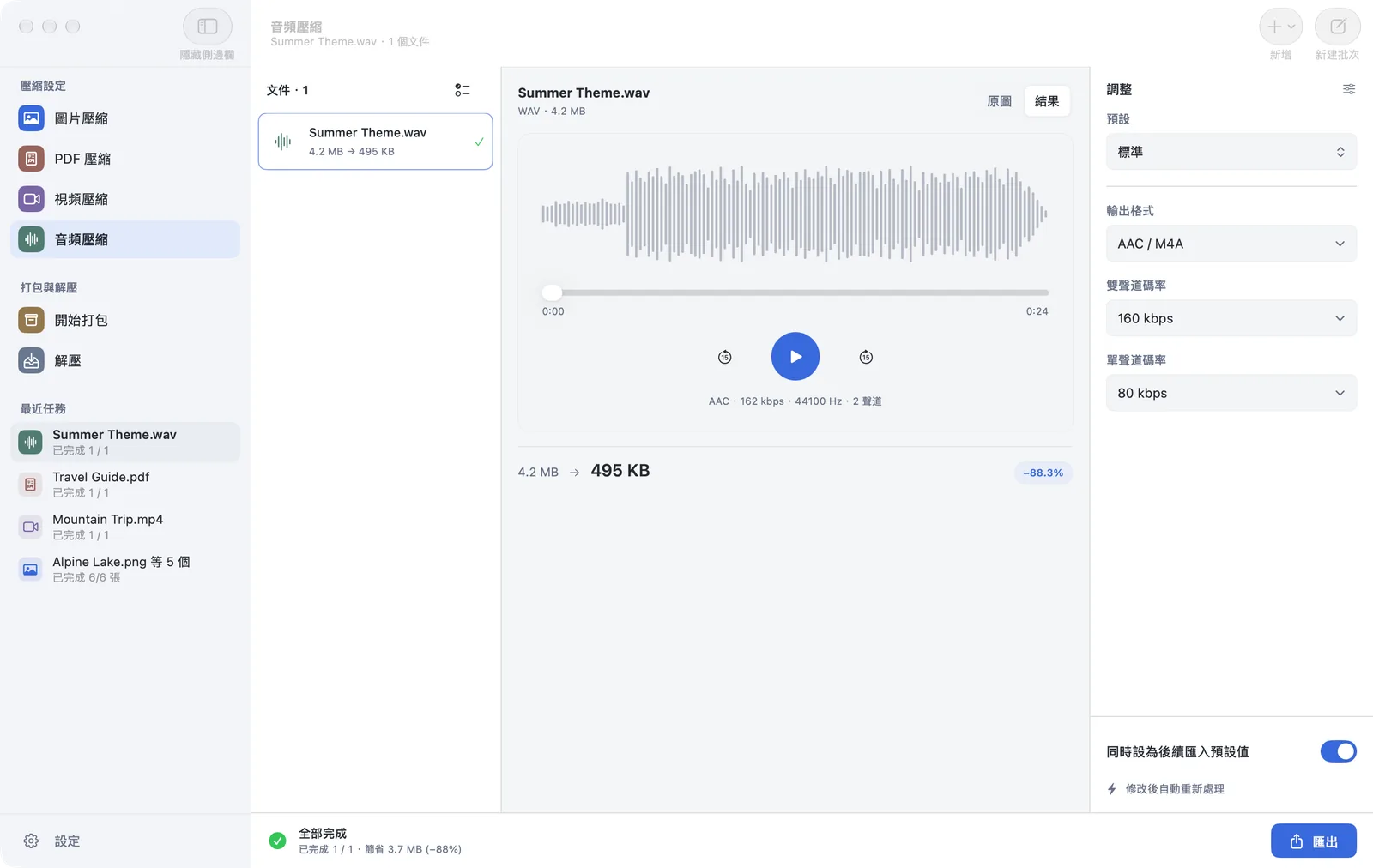The width and height of the screenshot is (1373, 868).
Task: Click the playback position slider handle
Action: 553,292
